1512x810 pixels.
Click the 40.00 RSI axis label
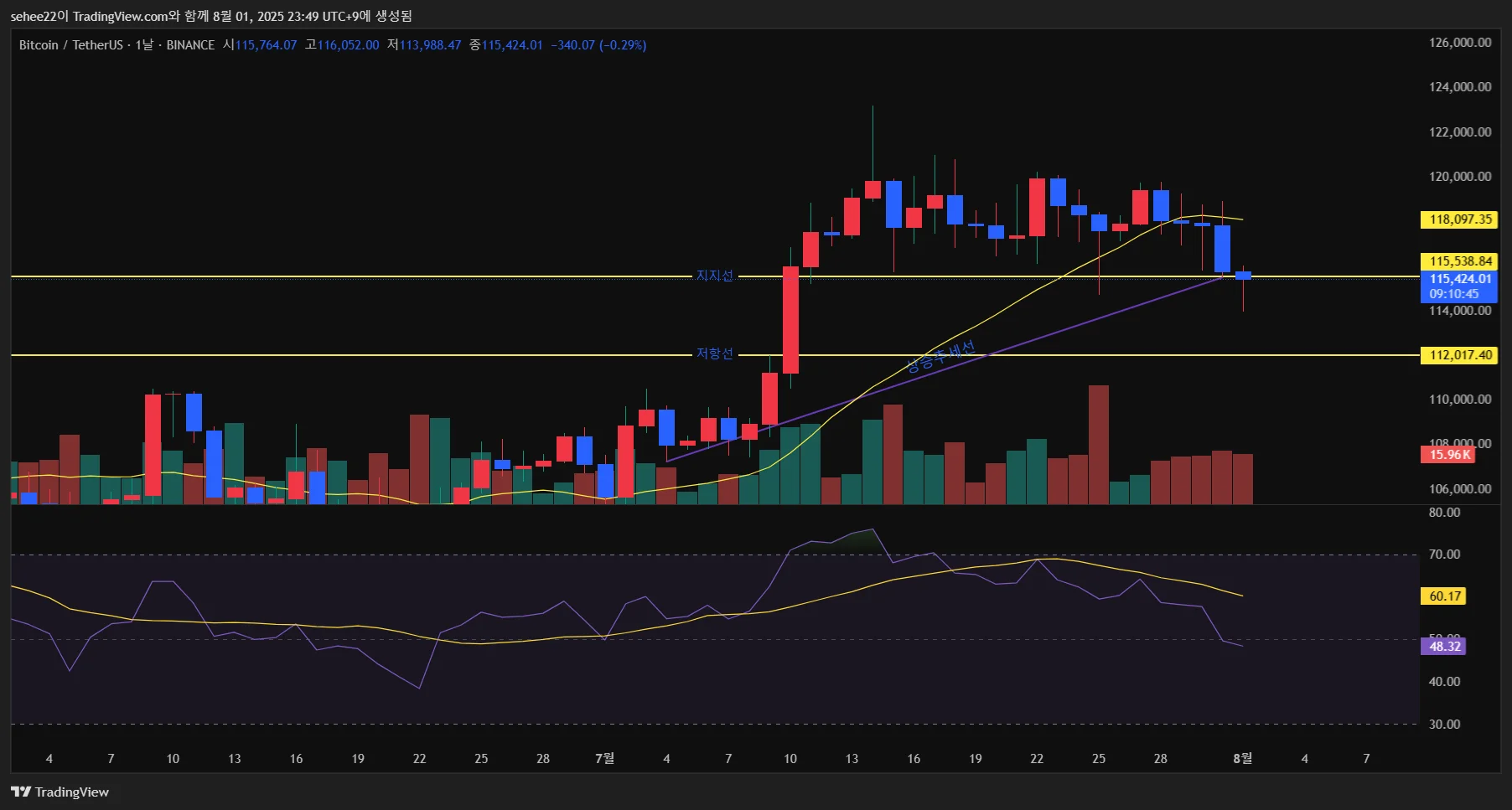tap(1444, 682)
